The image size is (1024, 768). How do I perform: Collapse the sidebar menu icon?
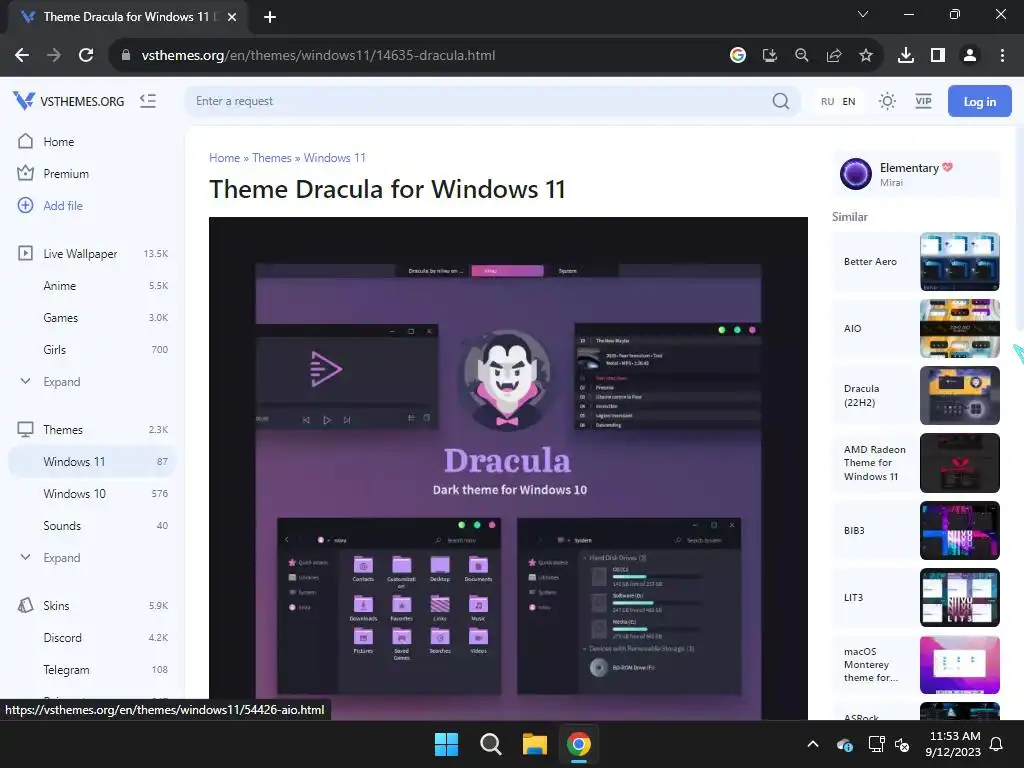(148, 101)
